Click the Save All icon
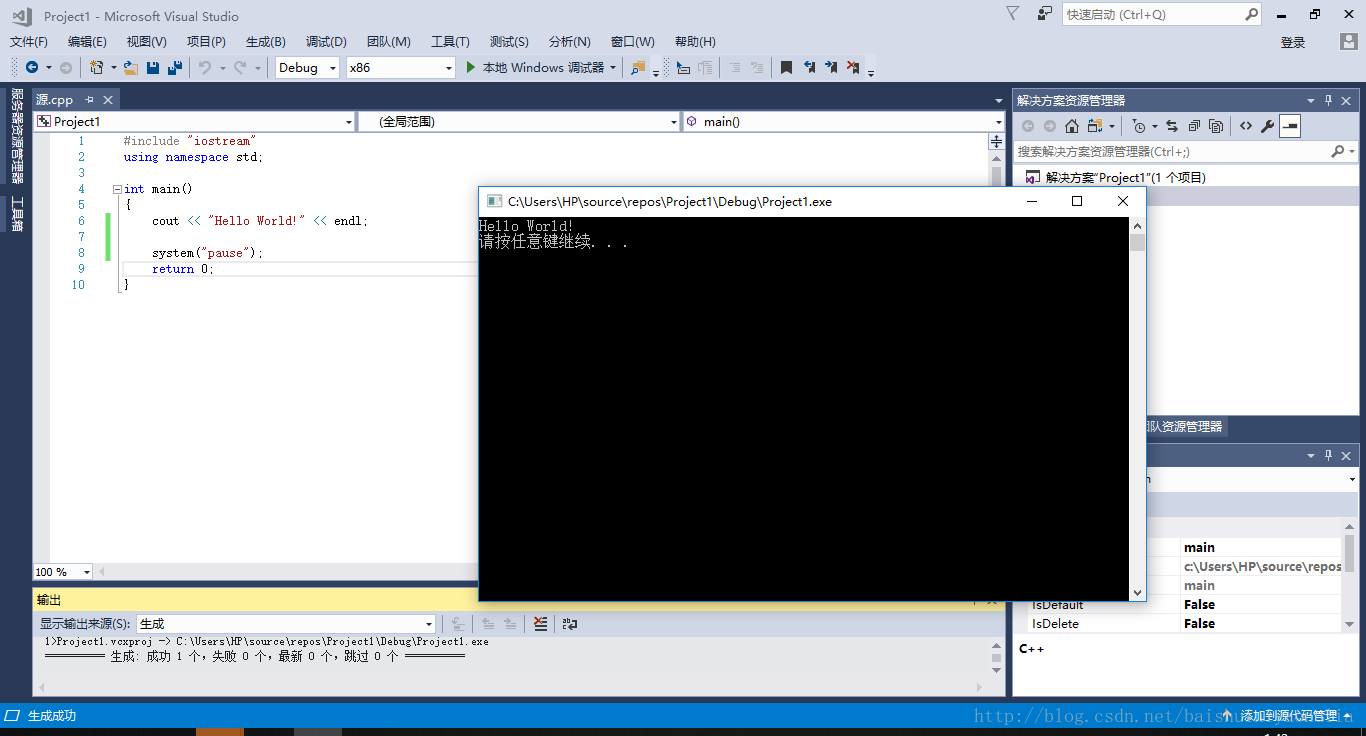The height and width of the screenshot is (736, 1366). click(175, 67)
